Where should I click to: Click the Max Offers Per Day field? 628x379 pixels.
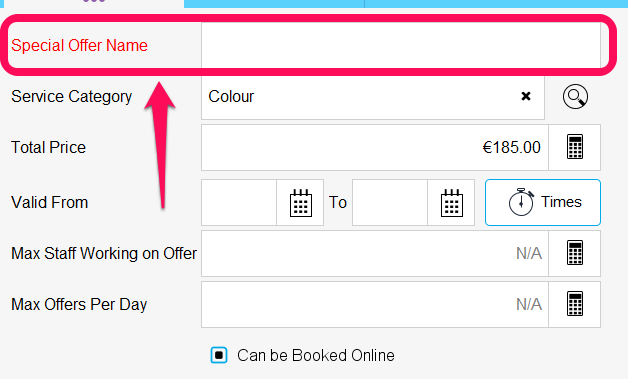375,304
